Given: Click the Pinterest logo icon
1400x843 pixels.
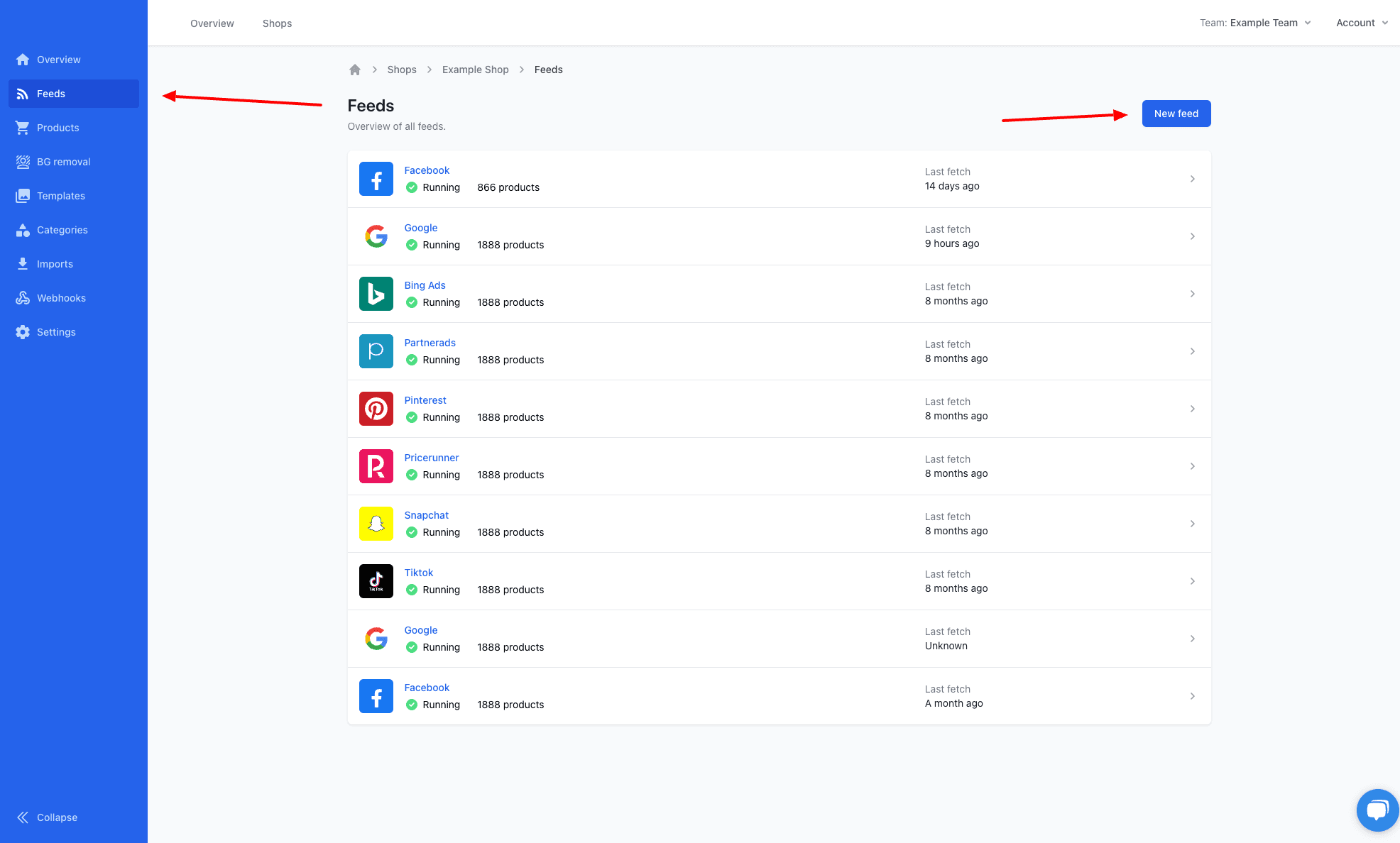Looking at the screenshot, I should 376,409.
